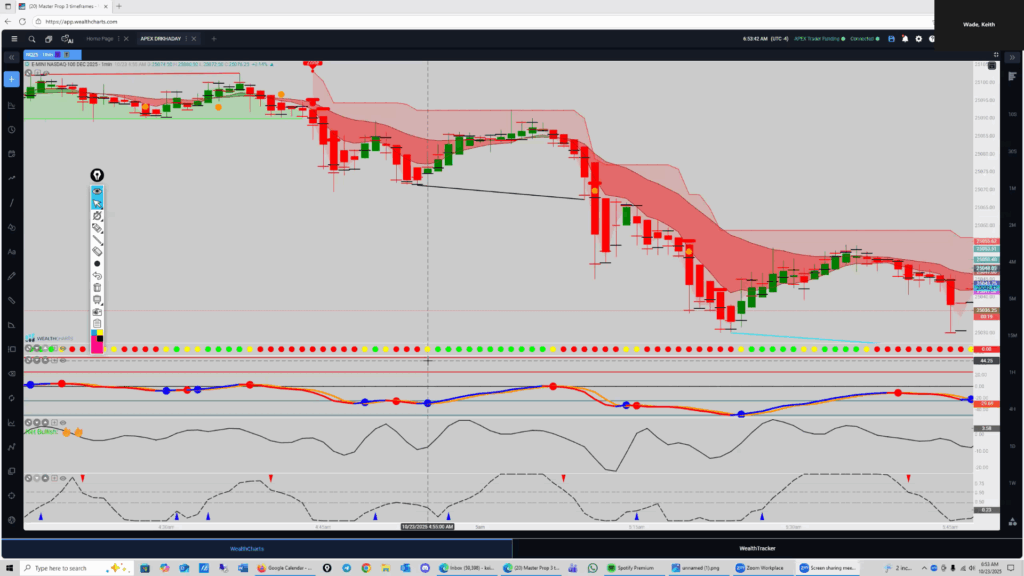Select the arrow cursor tool in floating toolbar
1024x576 pixels.
pos(97,203)
